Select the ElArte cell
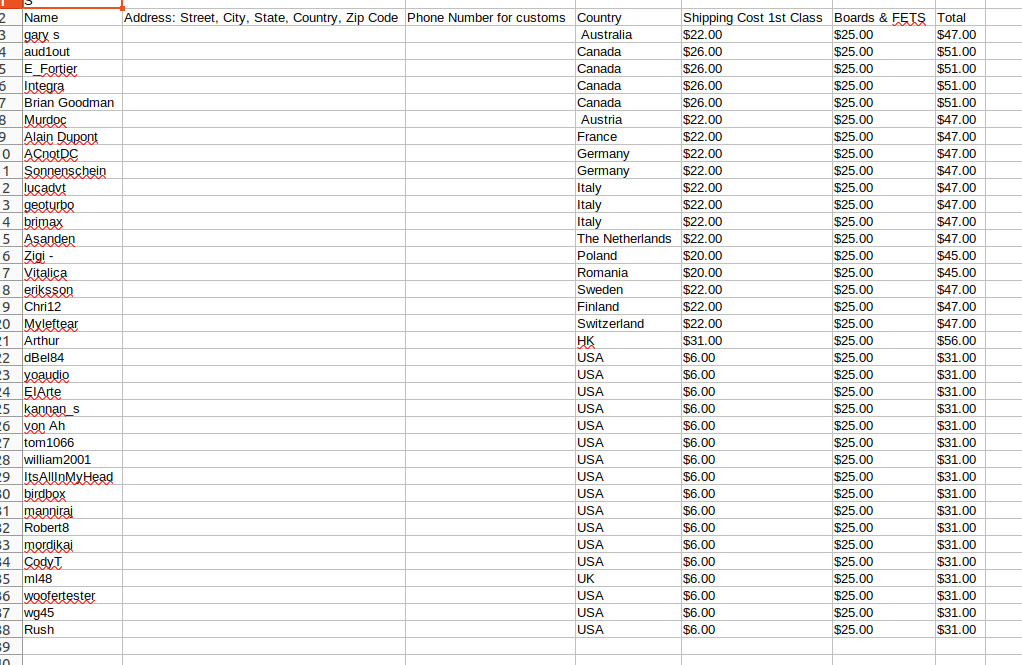The width and height of the screenshot is (1022, 665). coord(72,391)
